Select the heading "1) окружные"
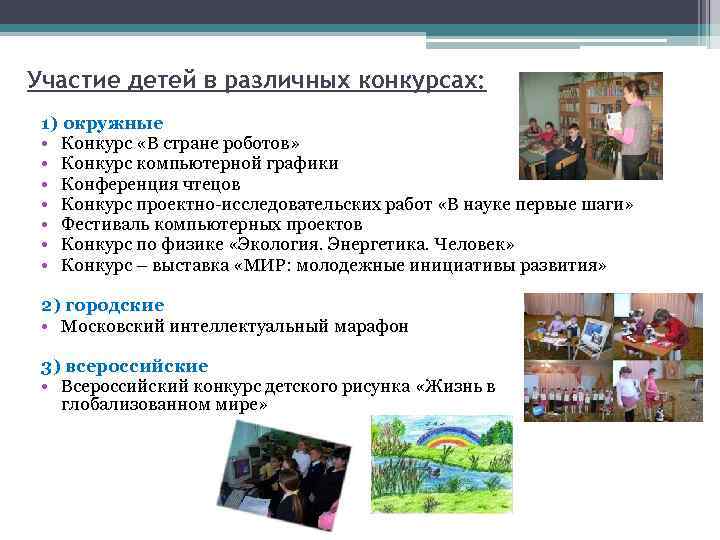The height and width of the screenshot is (540, 720). coord(102,123)
